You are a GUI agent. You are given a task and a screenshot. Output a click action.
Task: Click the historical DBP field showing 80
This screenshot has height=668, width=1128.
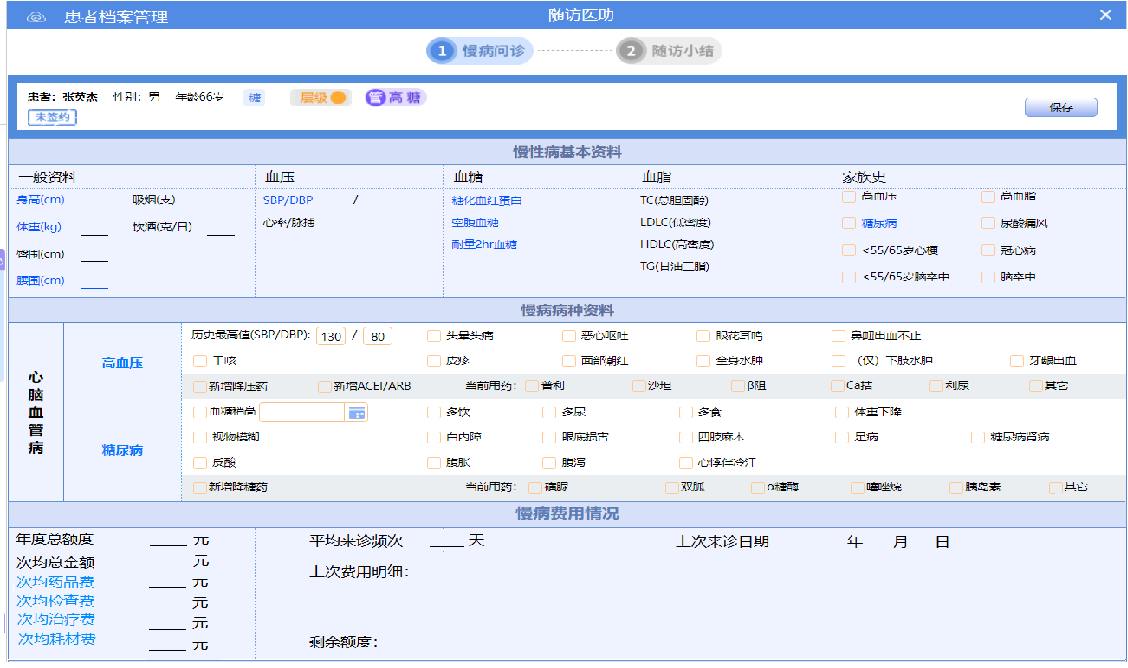(378, 336)
